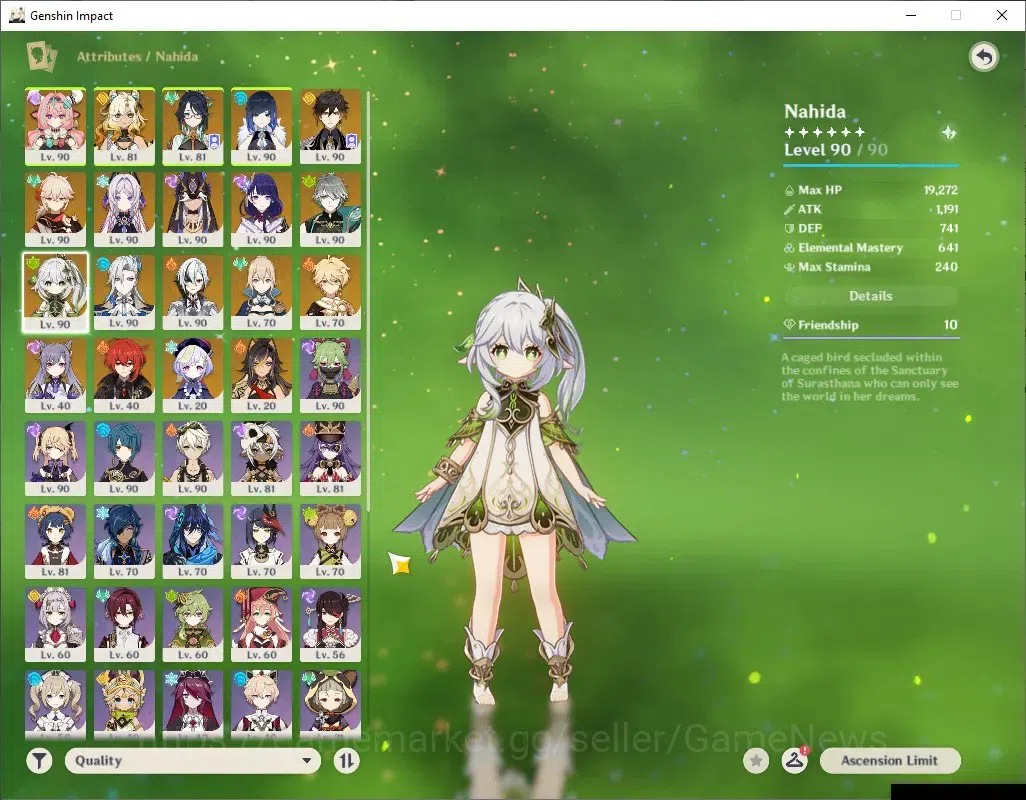
Task: Select Qiqi's Lv. 20 portrait
Action: click(193, 375)
